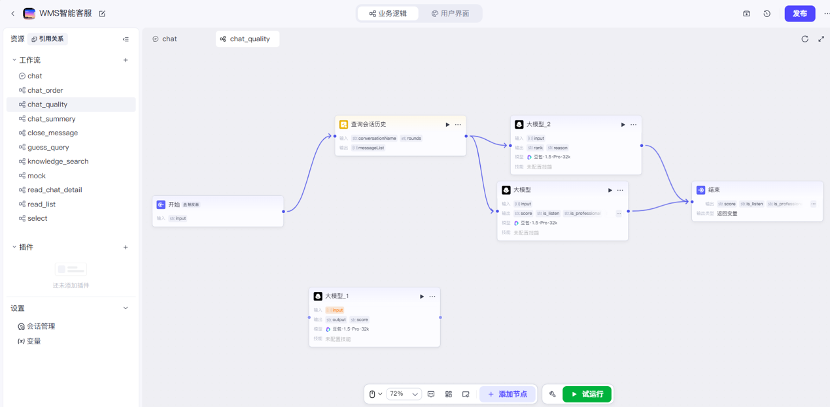Expand the canvas to fullscreen
The image size is (830, 408).
821,39
